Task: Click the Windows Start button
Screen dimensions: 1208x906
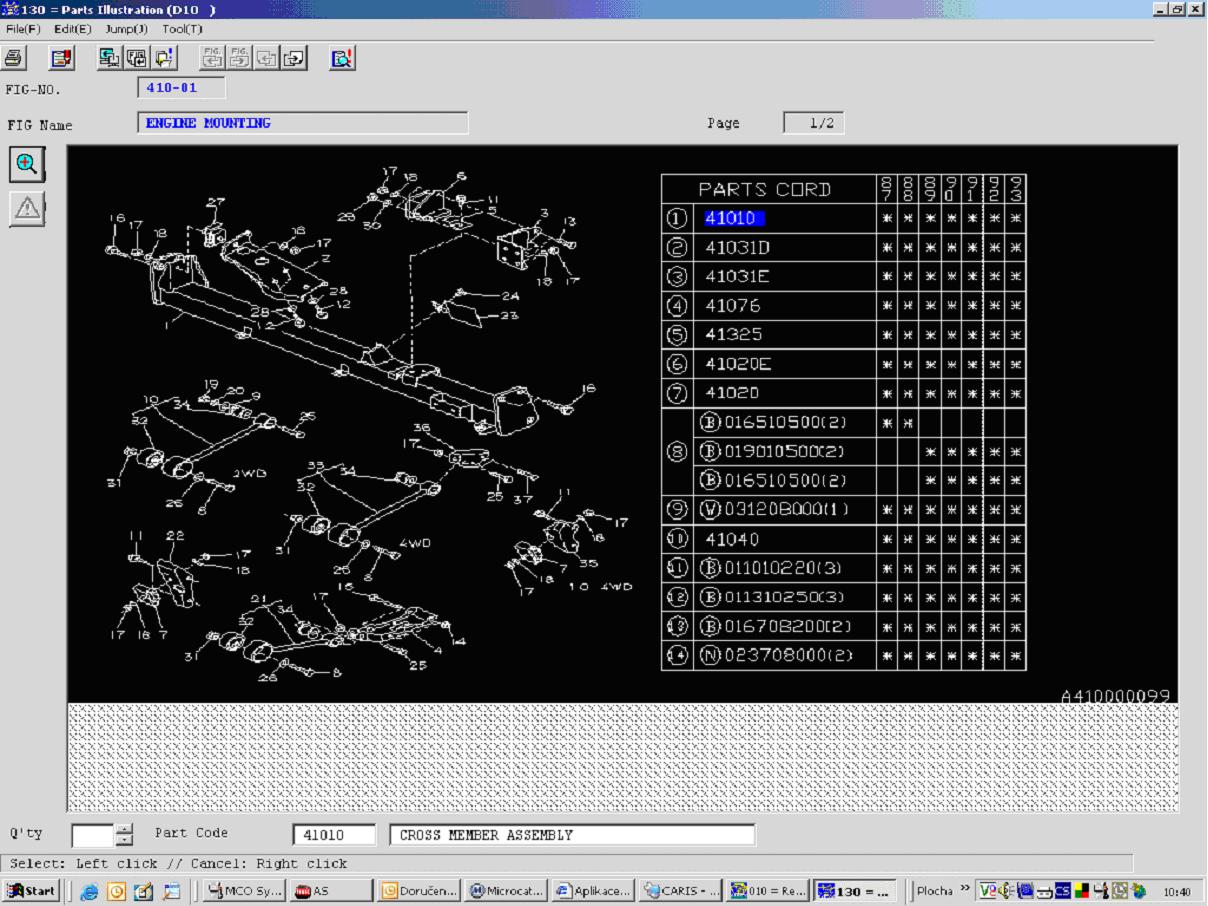Action: [x=32, y=891]
